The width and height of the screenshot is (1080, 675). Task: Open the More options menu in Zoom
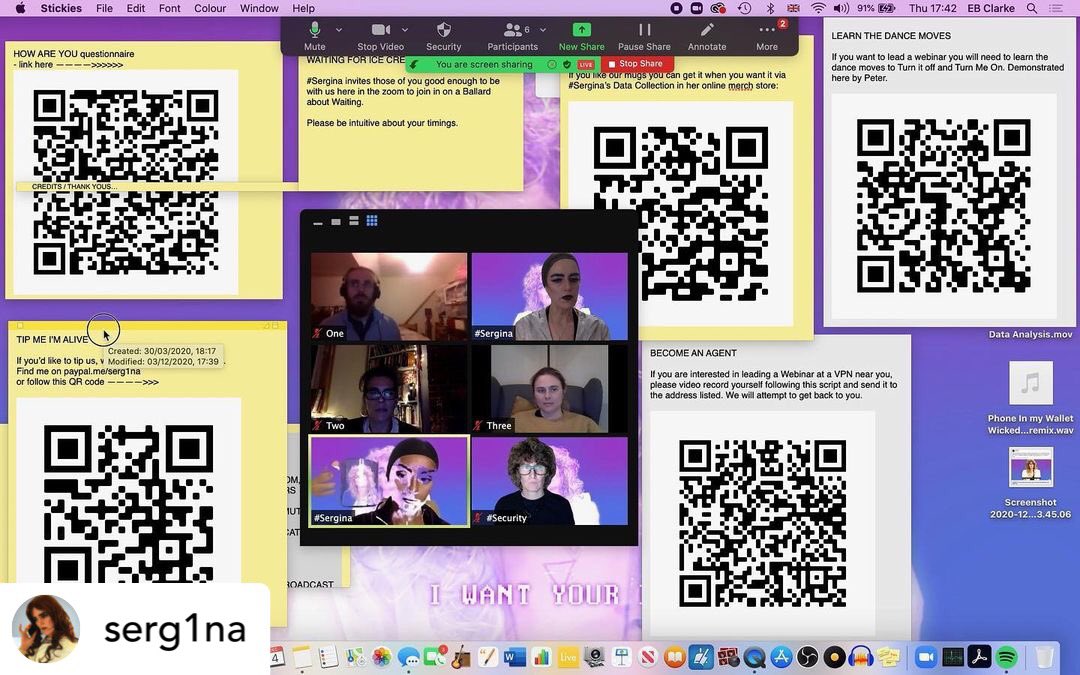click(767, 36)
